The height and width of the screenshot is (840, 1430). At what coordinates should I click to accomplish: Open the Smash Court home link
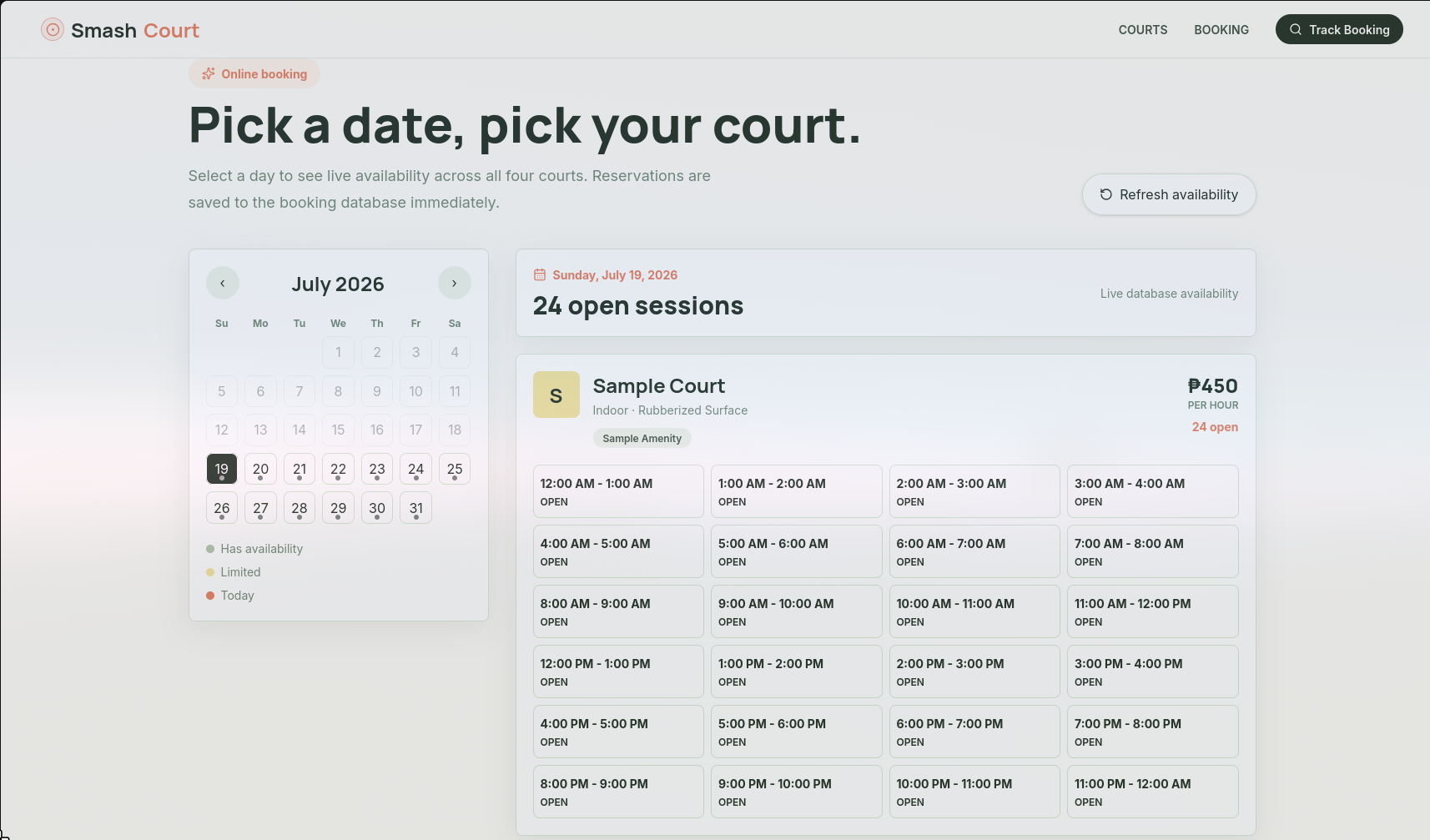[120, 30]
